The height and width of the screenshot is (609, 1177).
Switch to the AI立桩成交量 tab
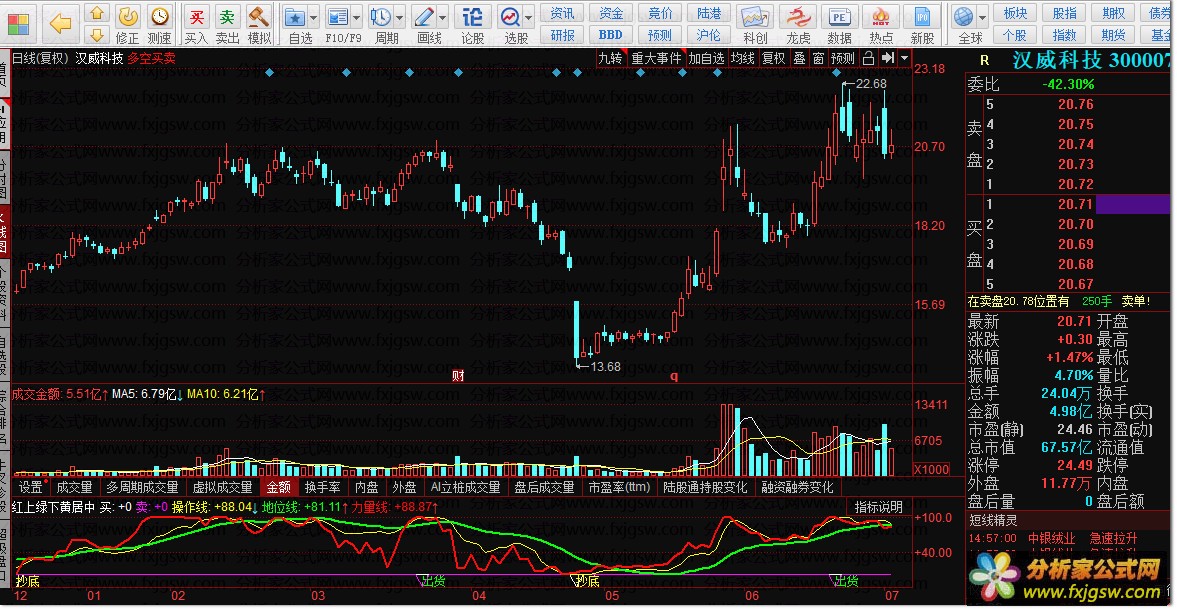[465, 487]
